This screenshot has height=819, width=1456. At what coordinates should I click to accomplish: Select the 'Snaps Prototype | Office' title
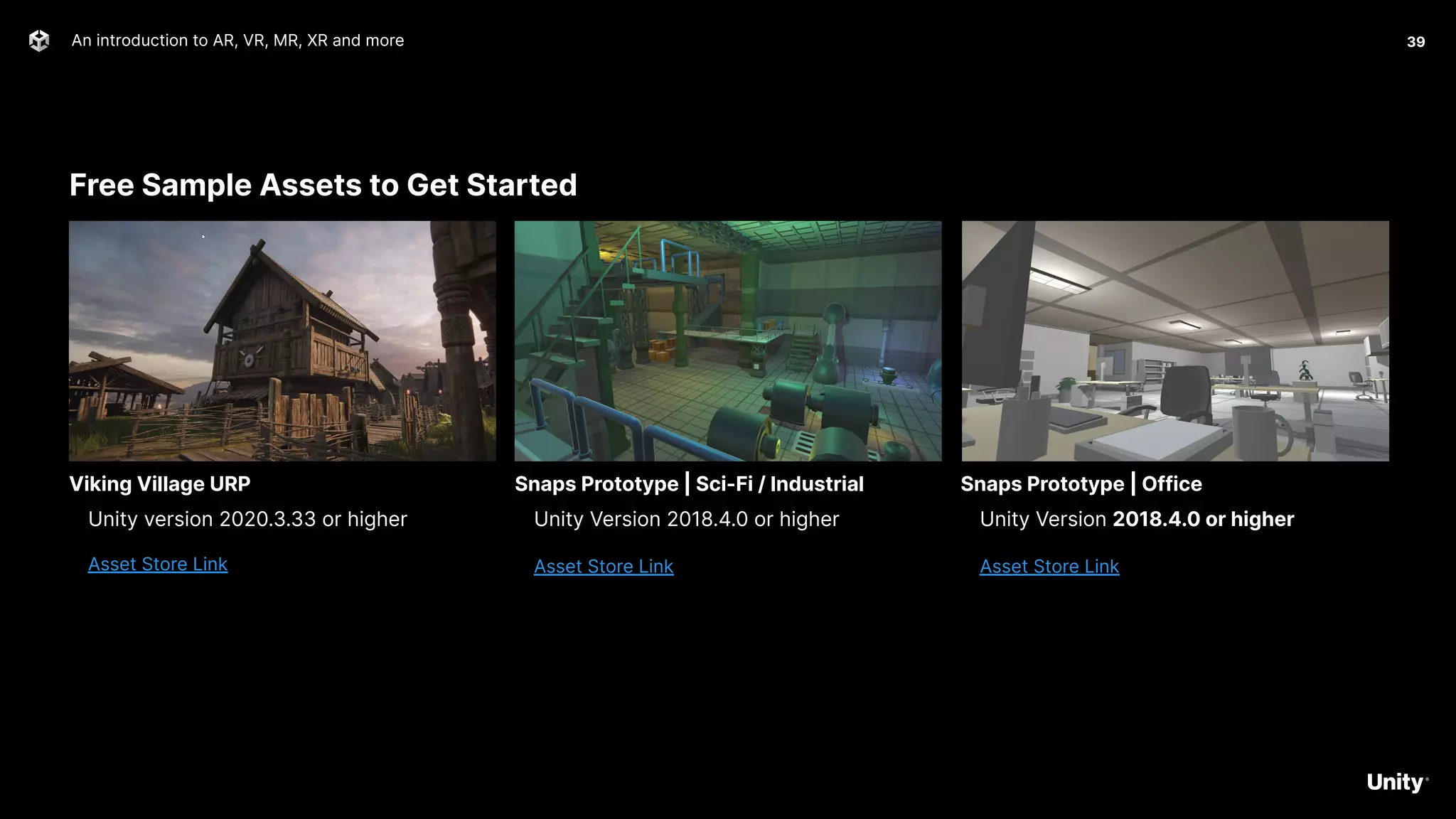coord(1081,484)
